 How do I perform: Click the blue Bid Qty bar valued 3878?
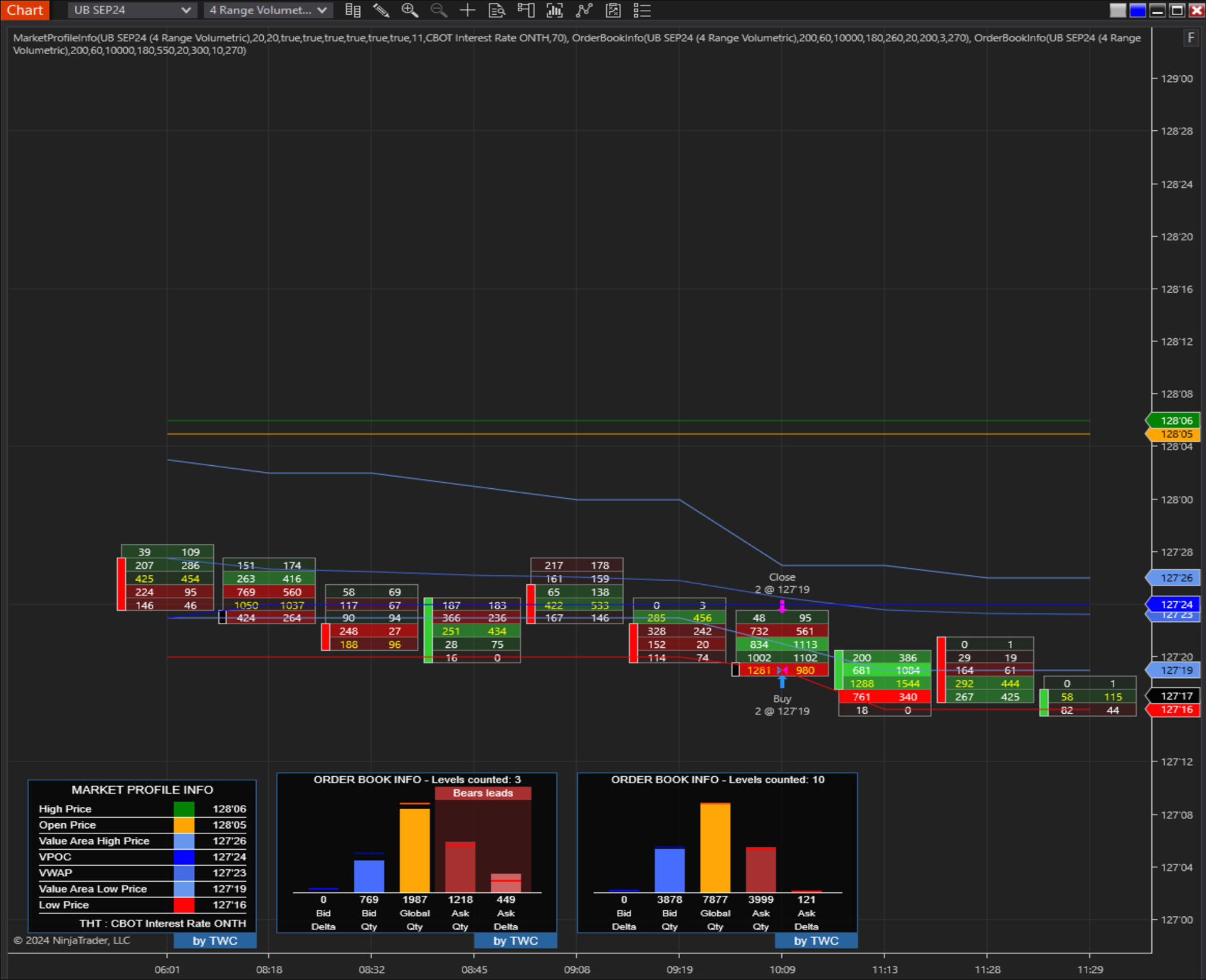click(670, 870)
